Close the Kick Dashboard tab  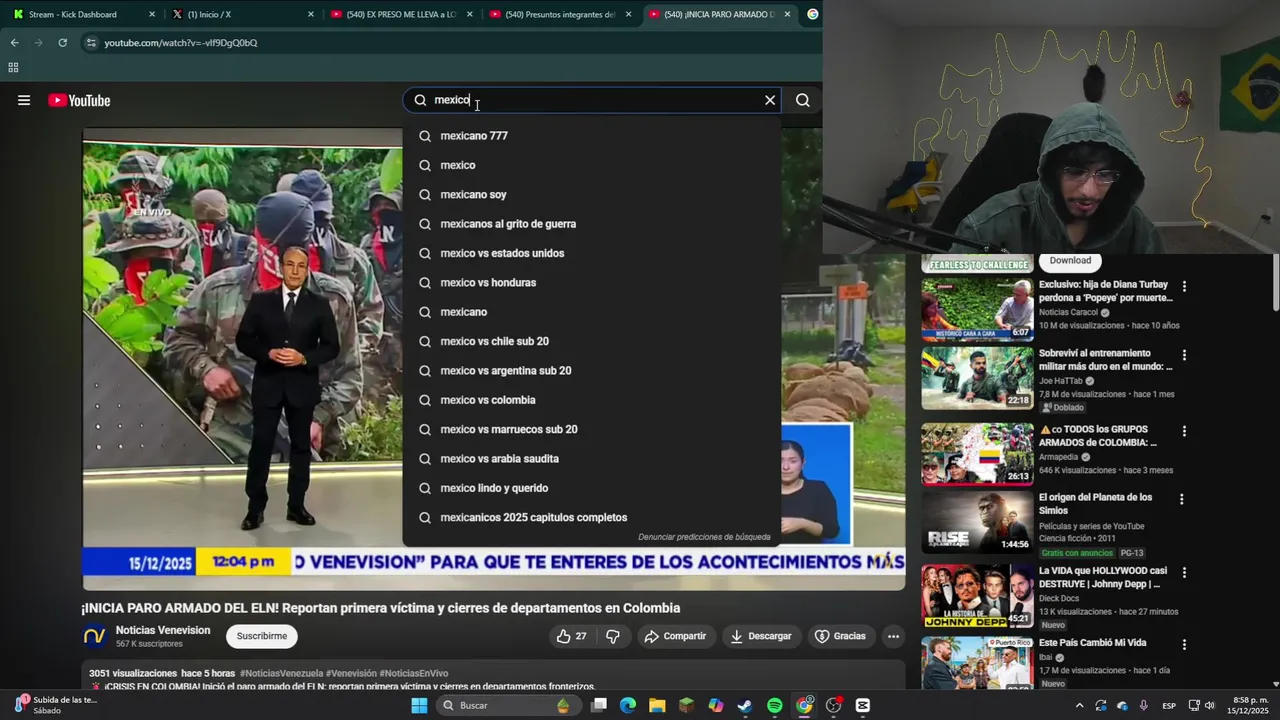pos(152,14)
